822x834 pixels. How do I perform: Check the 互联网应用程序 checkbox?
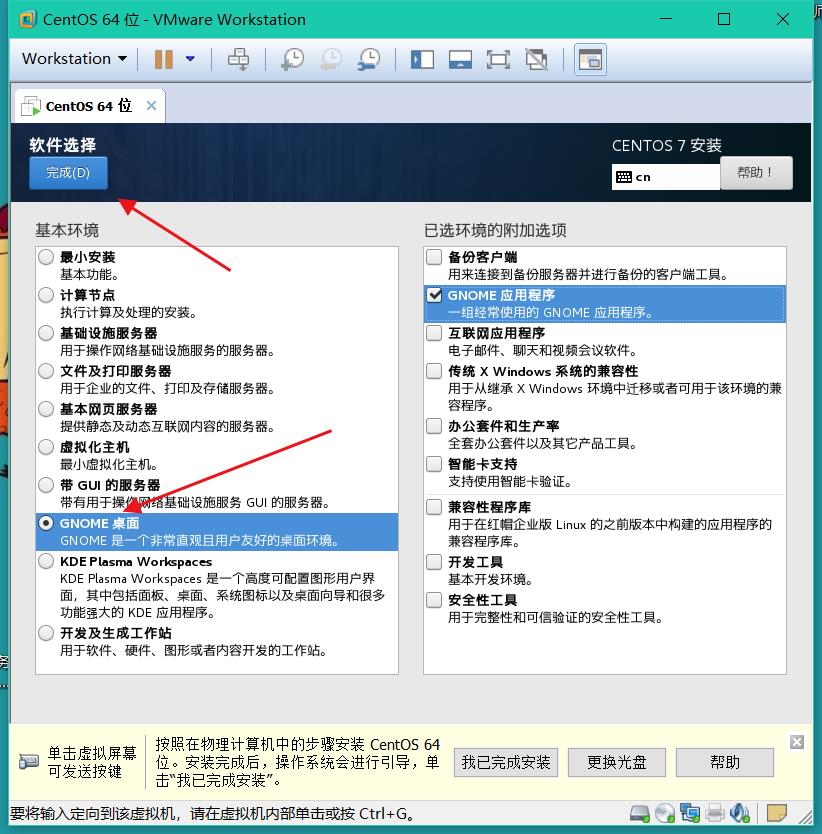(434, 333)
